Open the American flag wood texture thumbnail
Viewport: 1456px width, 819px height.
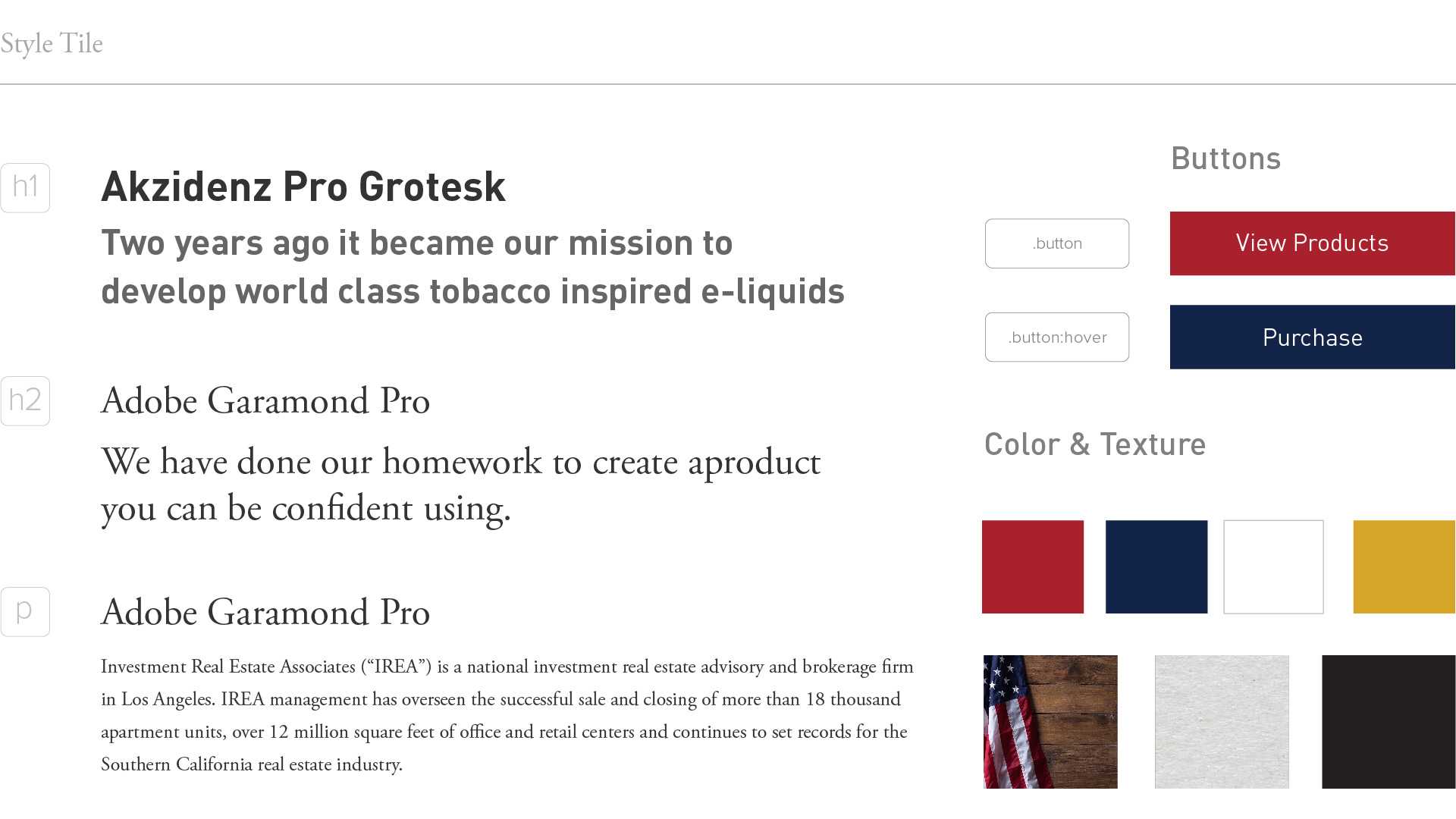tap(1050, 722)
